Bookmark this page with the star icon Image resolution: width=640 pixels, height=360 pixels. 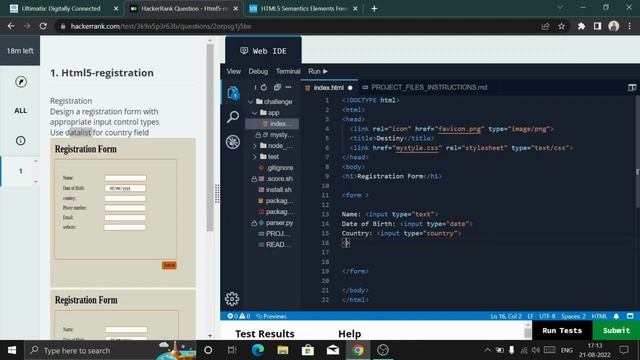(x=562, y=26)
